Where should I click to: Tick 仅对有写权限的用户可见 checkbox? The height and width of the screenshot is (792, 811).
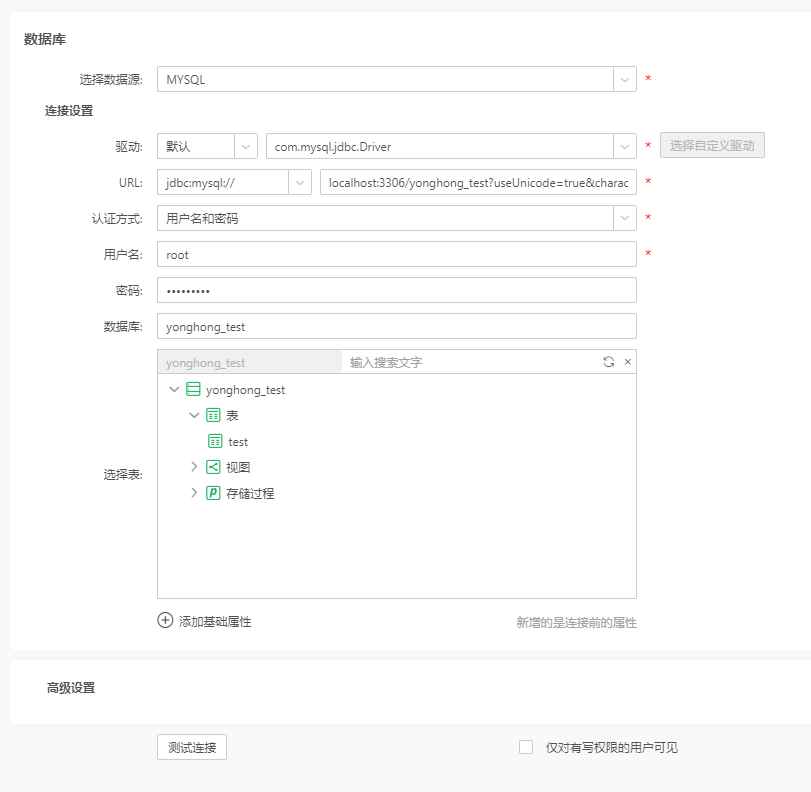coord(526,747)
